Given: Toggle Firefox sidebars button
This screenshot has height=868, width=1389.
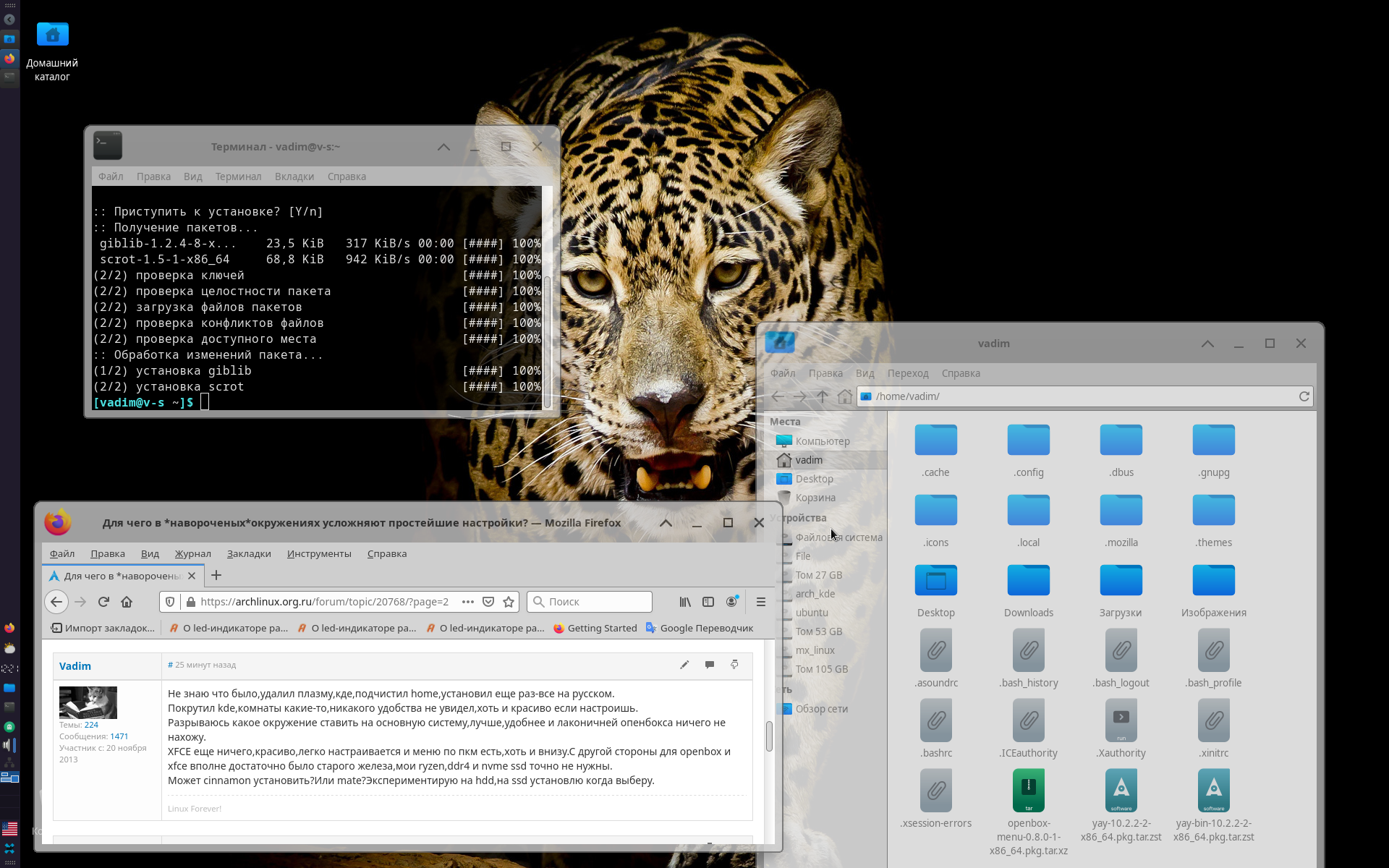Looking at the screenshot, I should coord(708,602).
